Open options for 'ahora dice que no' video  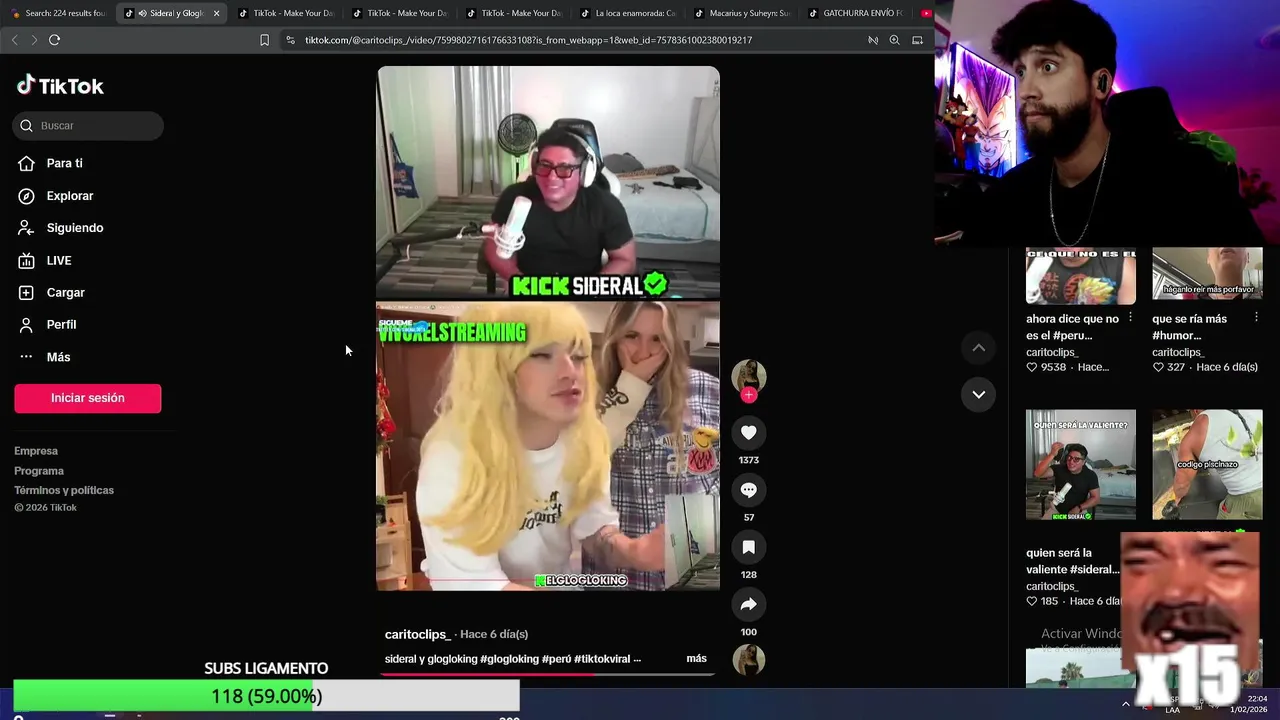1130,318
